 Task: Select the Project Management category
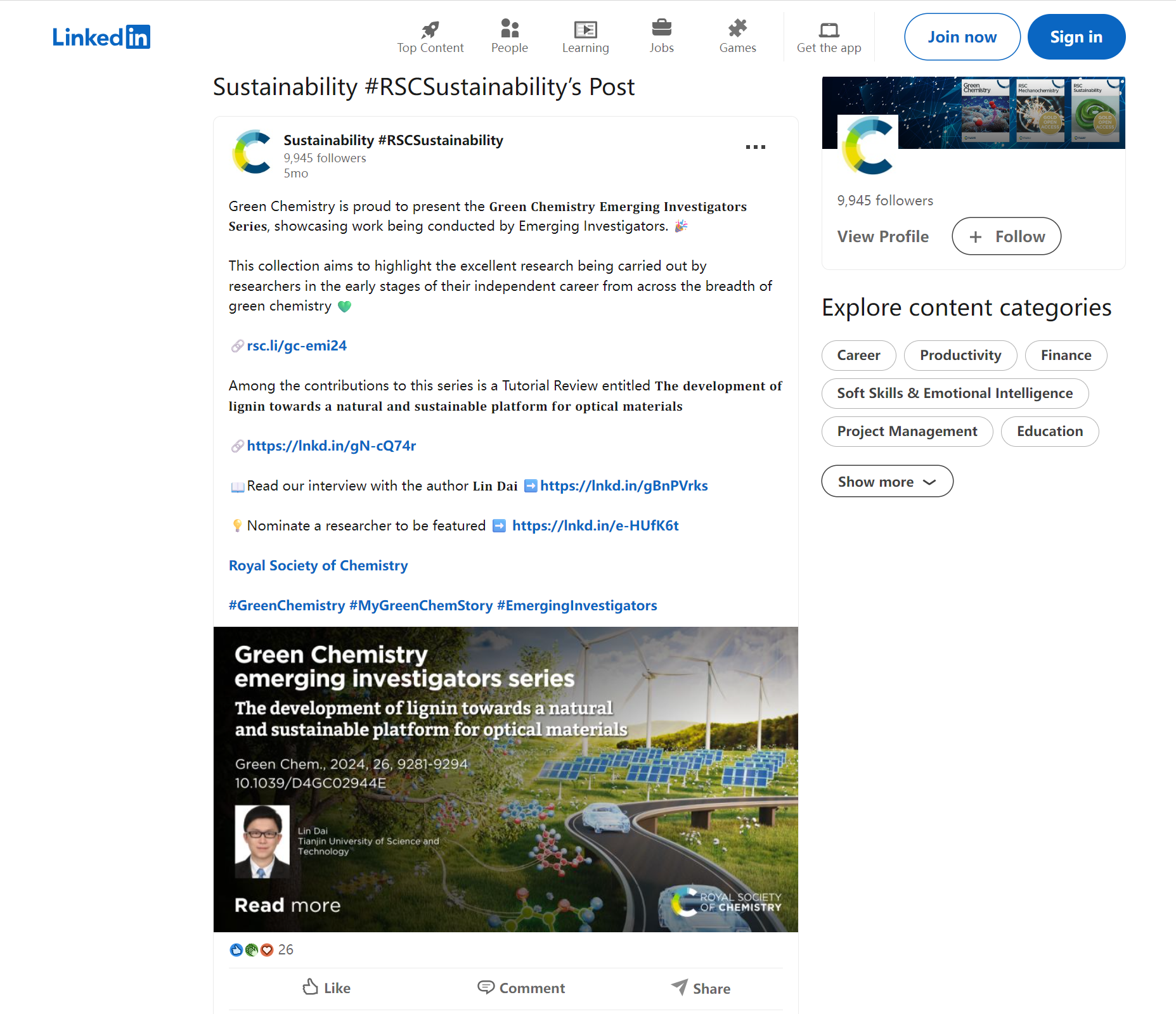click(907, 431)
